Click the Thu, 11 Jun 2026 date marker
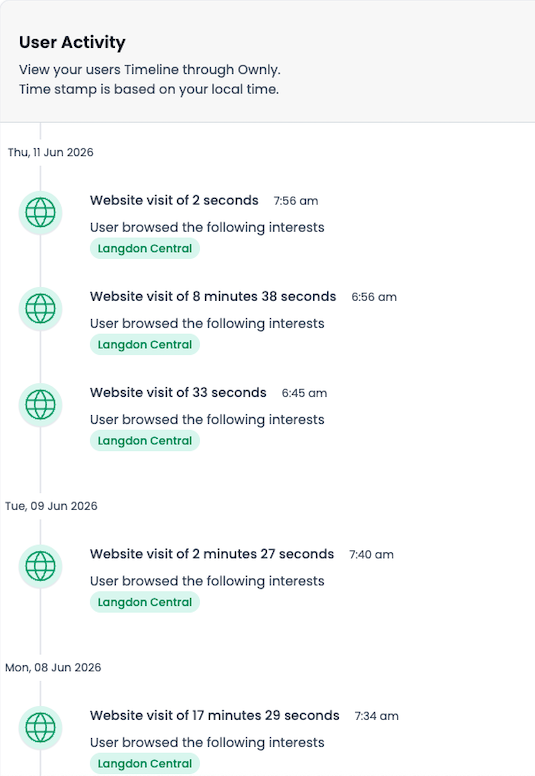This screenshot has height=776, width=535. click(50, 152)
